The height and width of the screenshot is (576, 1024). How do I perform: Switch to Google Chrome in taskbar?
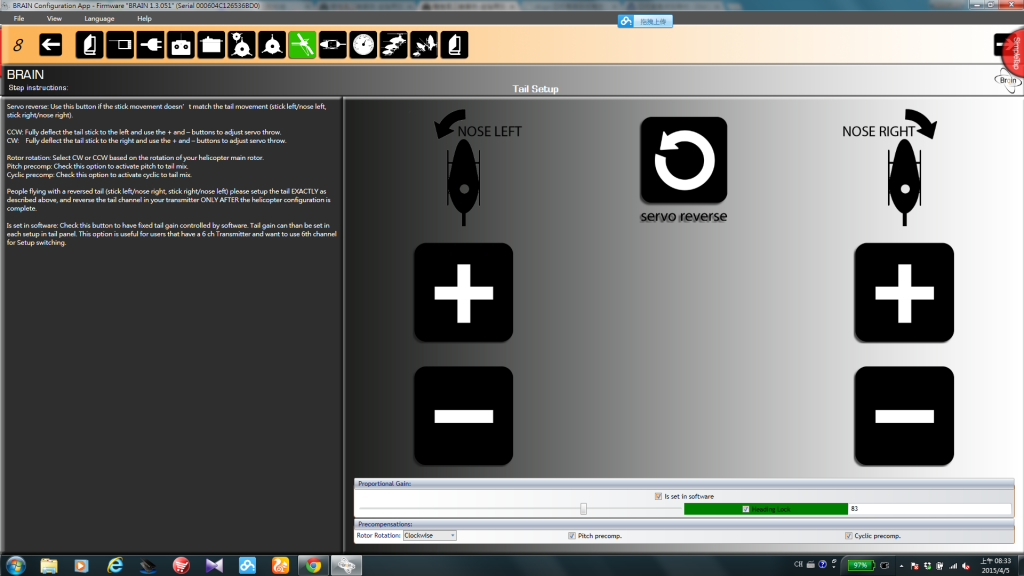point(313,565)
